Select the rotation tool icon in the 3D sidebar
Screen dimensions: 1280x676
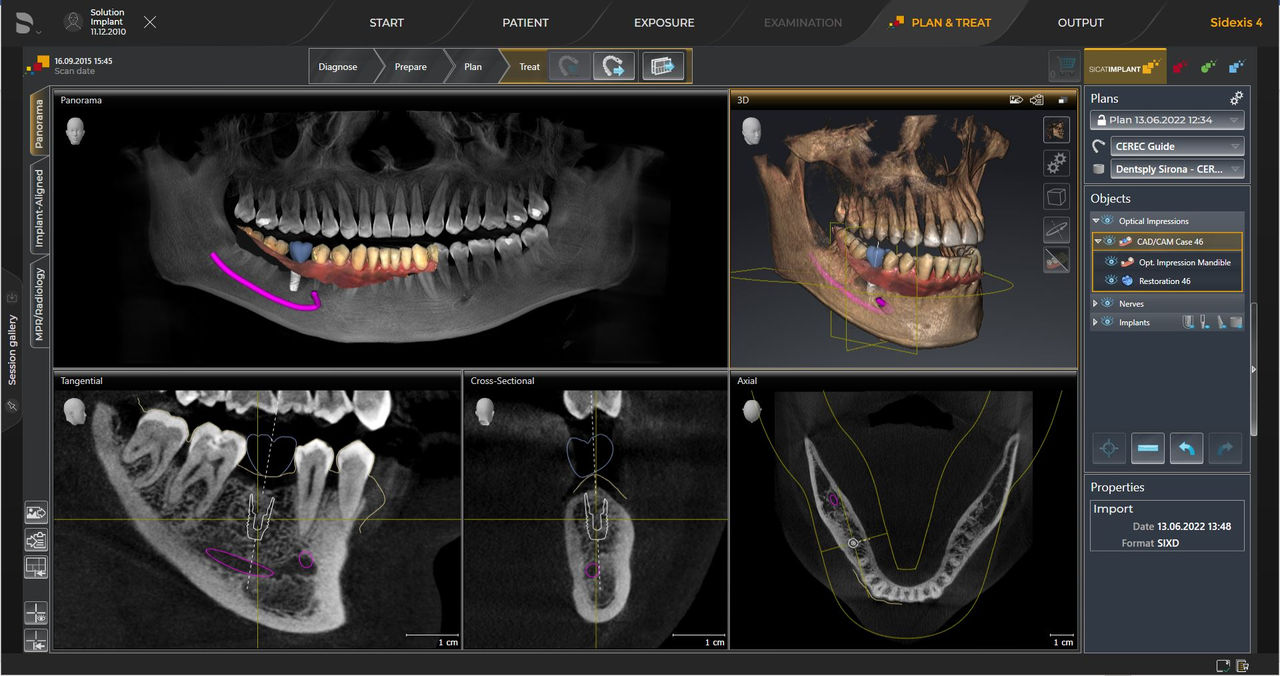(1056, 227)
